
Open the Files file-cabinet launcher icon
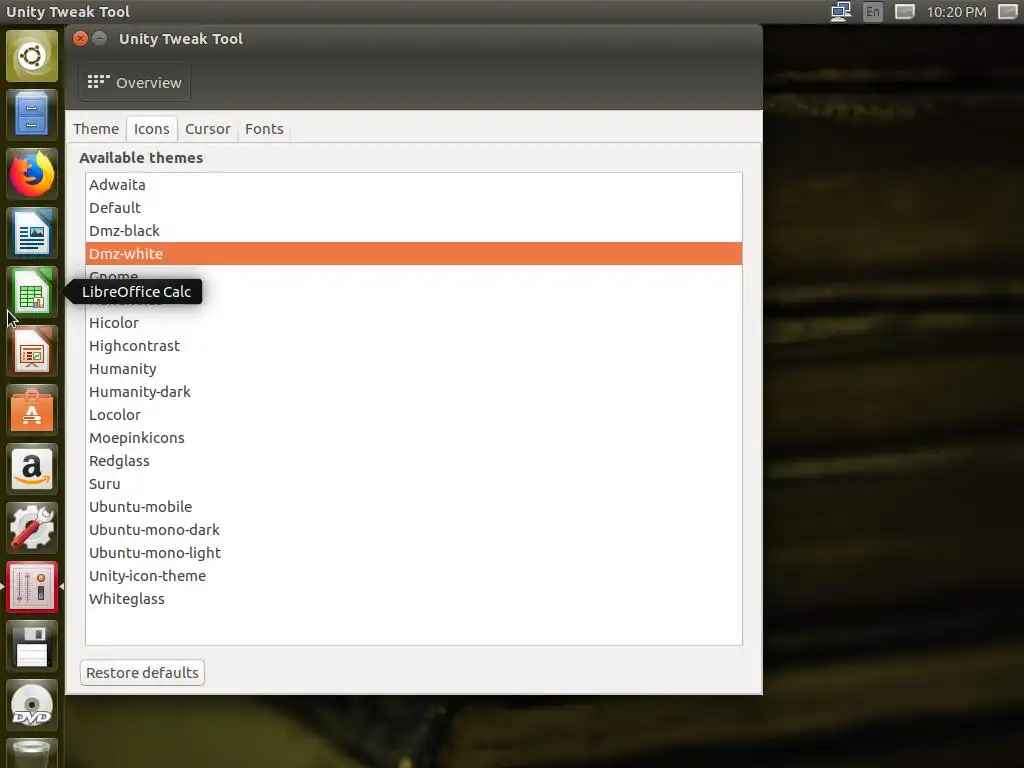(x=32, y=115)
